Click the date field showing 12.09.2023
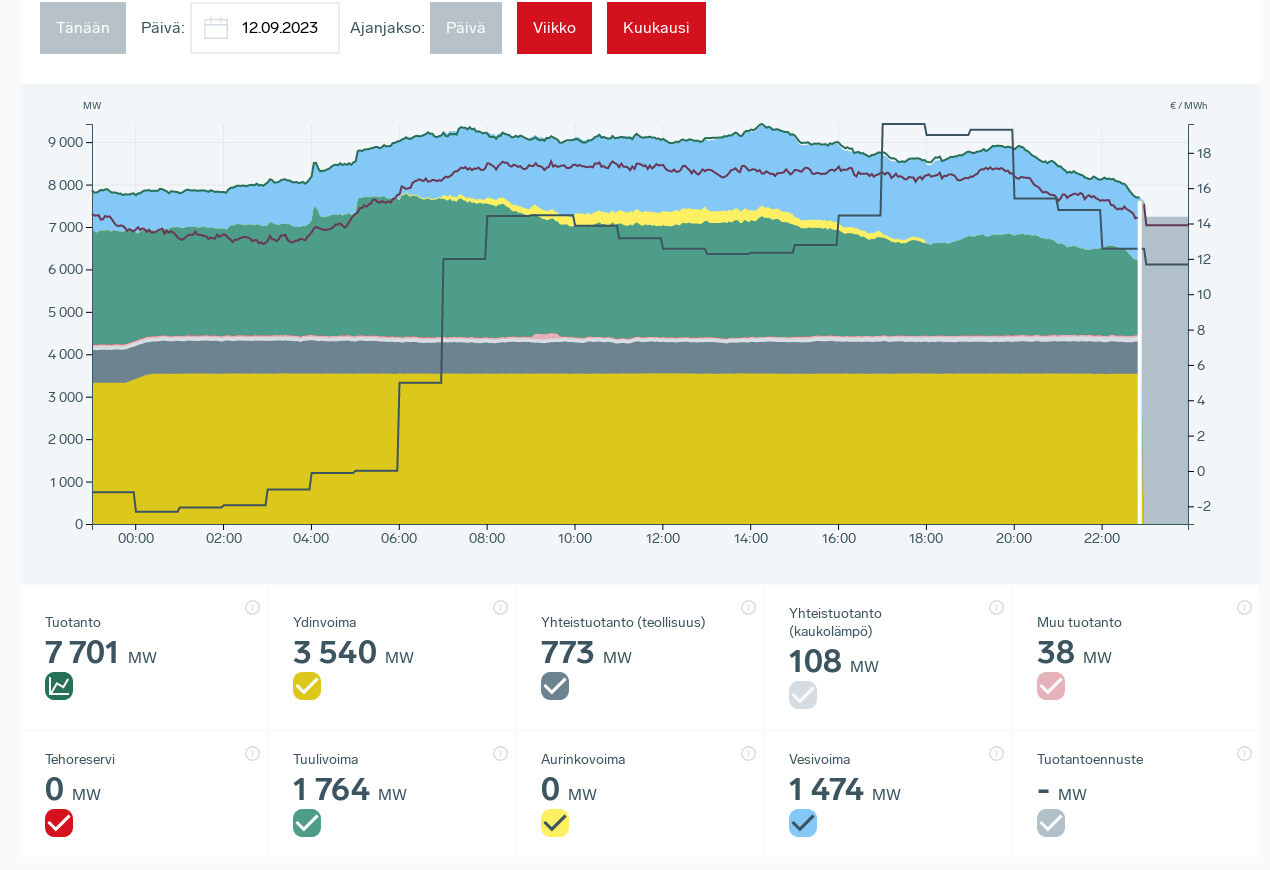Image resolution: width=1270 pixels, height=870 pixels. tap(279, 28)
